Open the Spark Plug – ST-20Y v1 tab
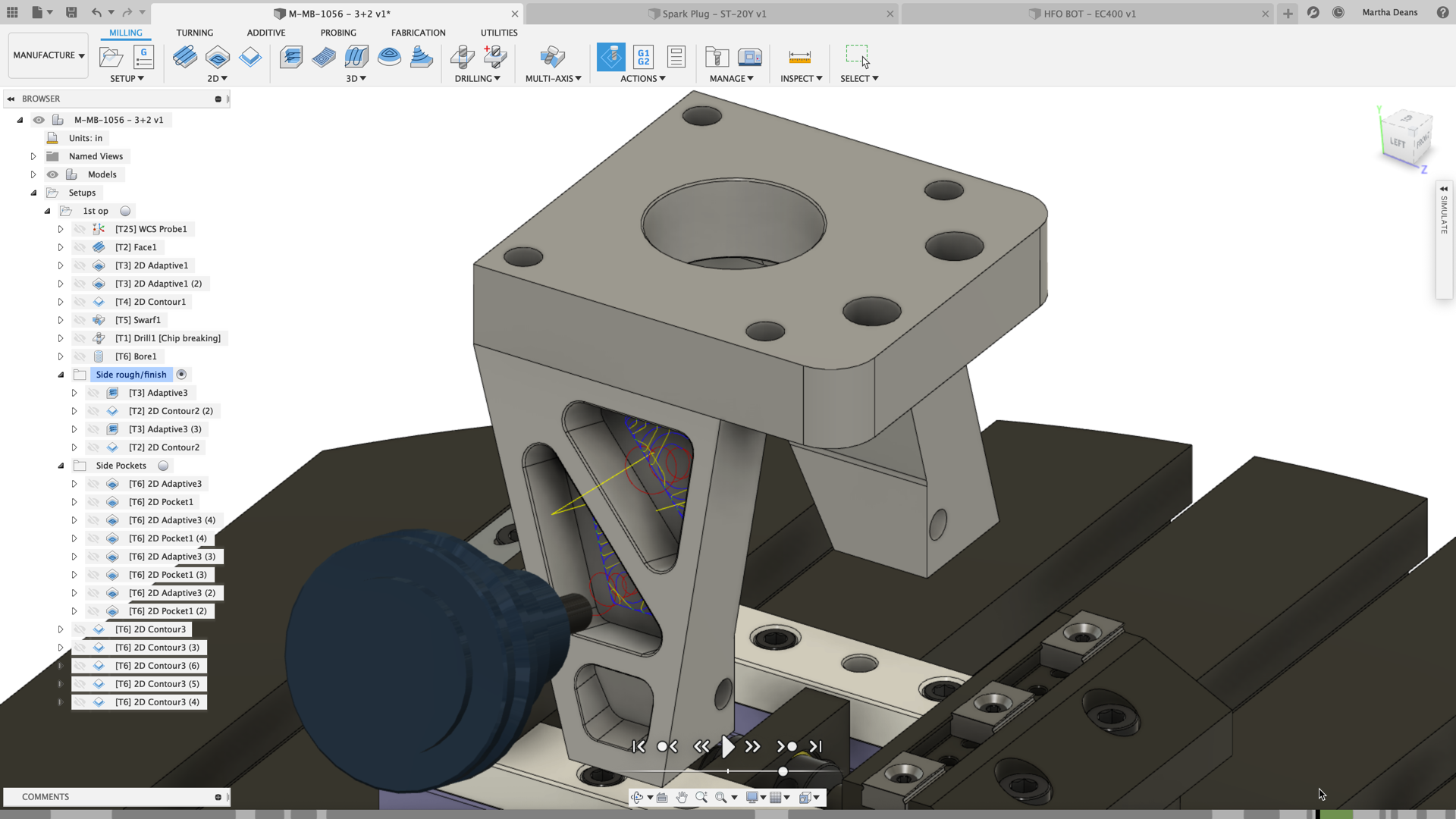This screenshot has width=1456, height=819. click(x=713, y=14)
